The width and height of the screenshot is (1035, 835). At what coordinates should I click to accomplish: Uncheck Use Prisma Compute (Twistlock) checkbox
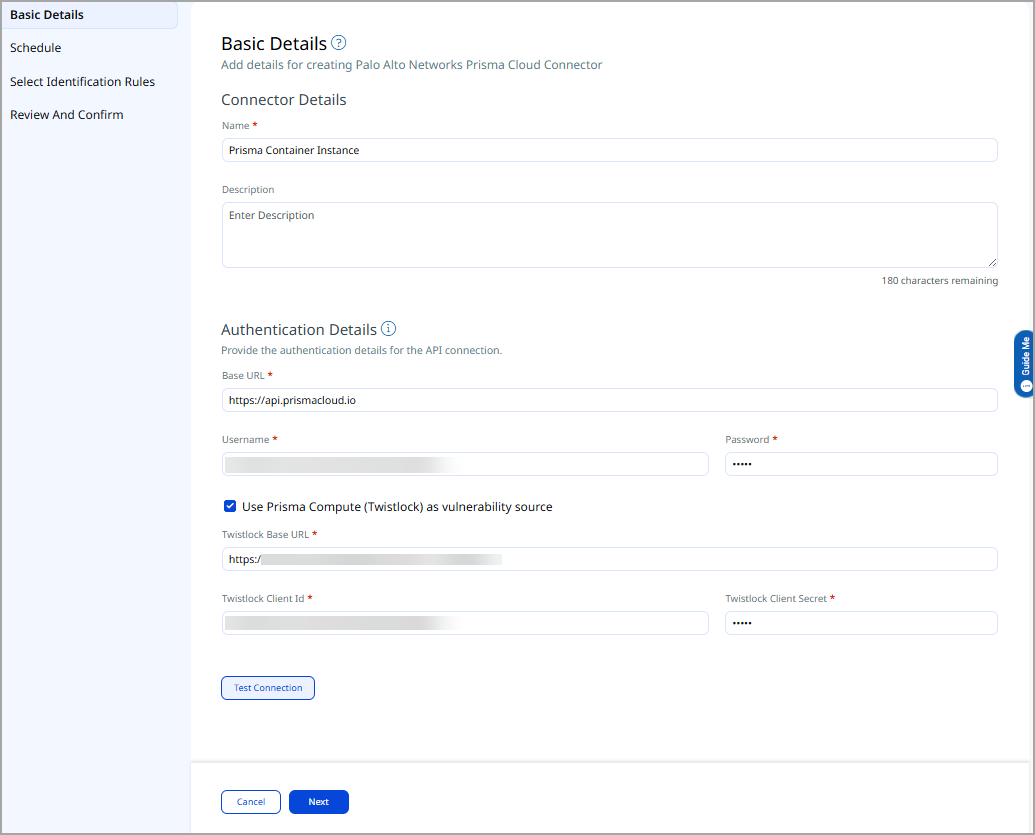[x=230, y=507]
